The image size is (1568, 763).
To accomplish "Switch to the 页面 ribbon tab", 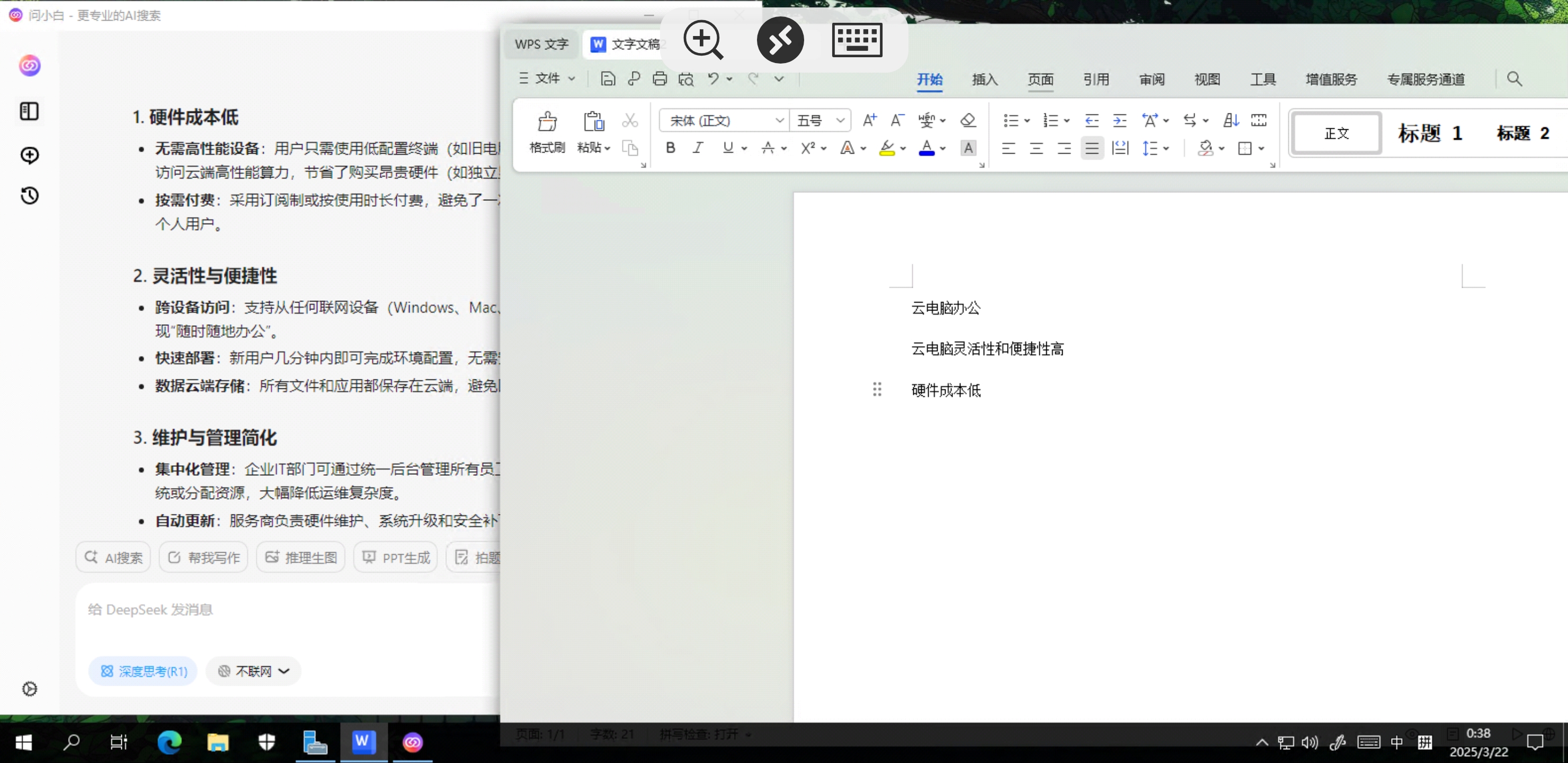I will (1040, 79).
